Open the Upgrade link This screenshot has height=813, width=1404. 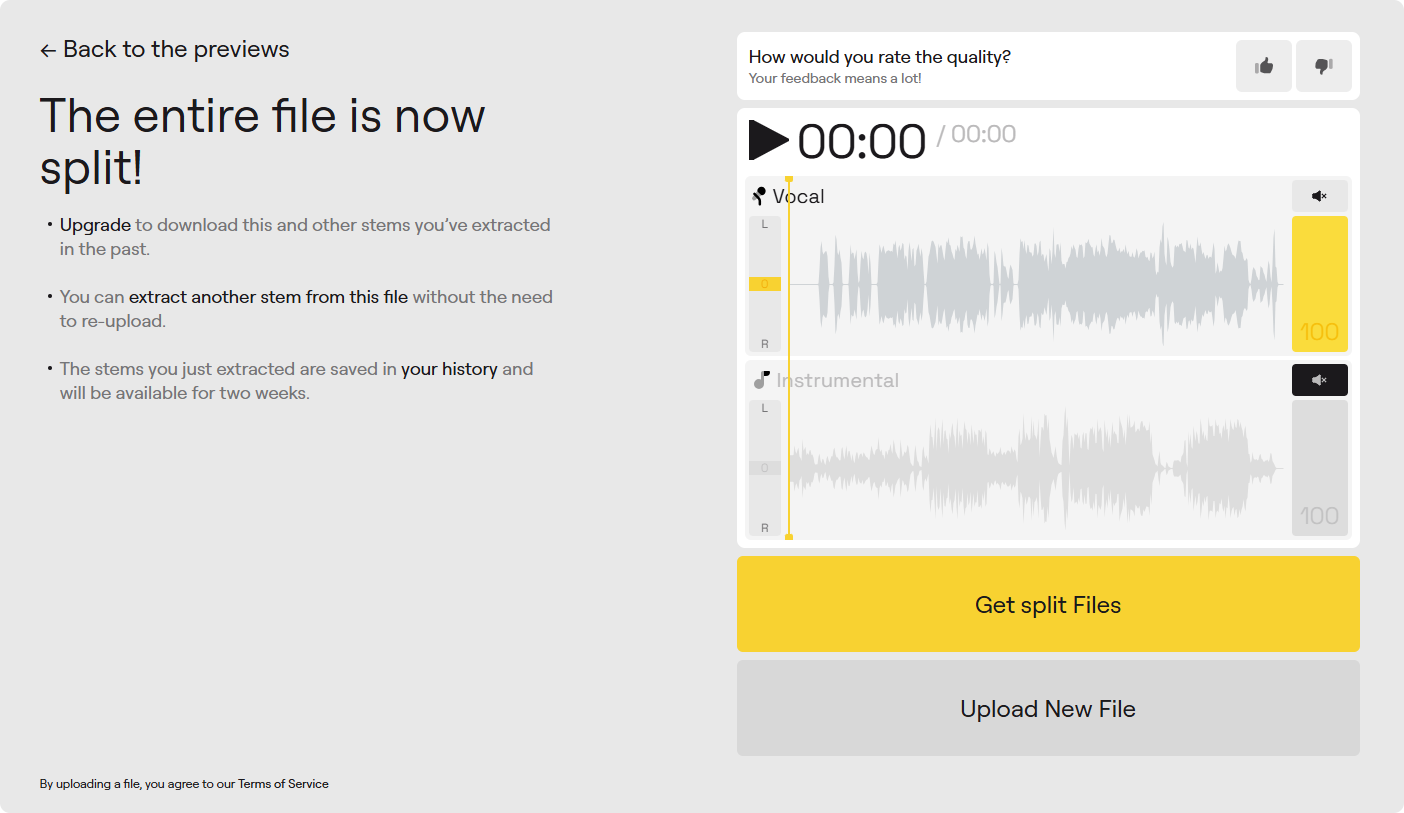[95, 225]
